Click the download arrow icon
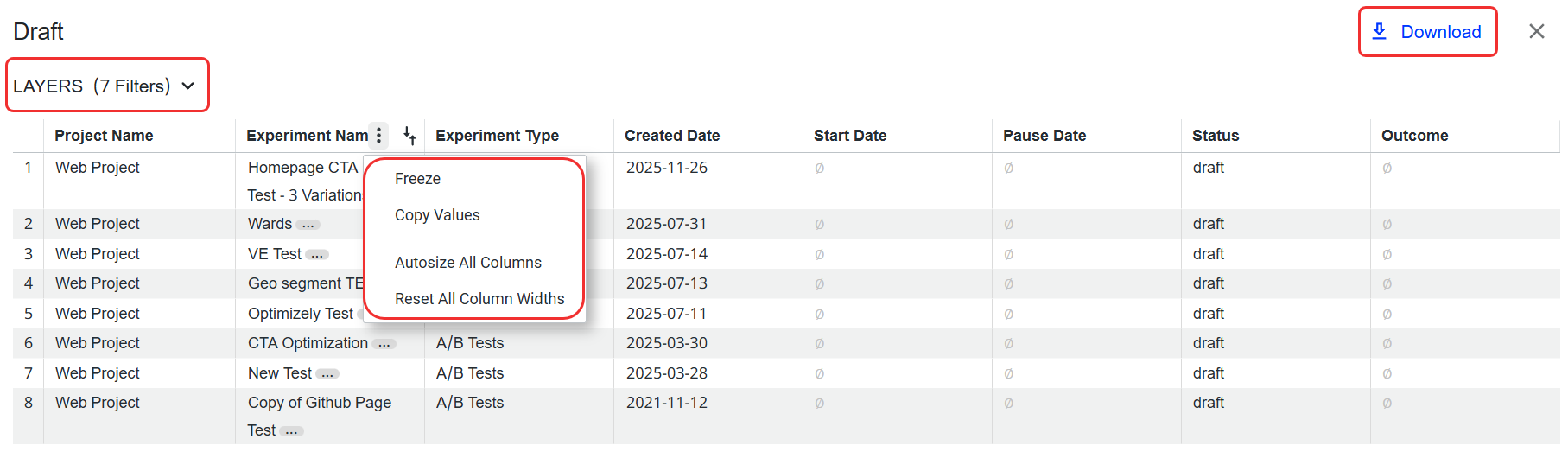The width and height of the screenshot is (1568, 452). point(1380,32)
